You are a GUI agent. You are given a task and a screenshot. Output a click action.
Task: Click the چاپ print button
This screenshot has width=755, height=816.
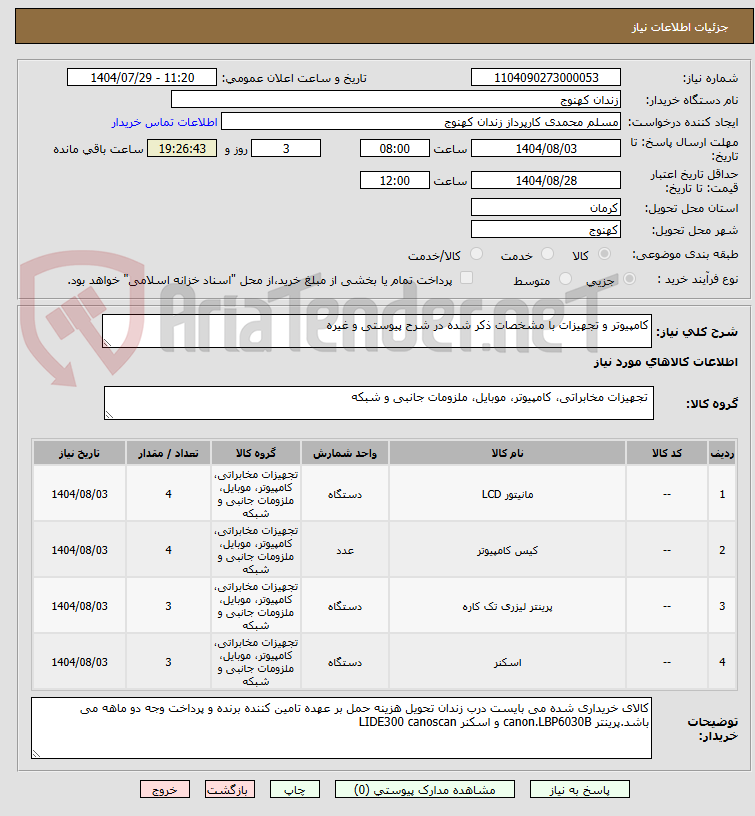(x=295, y=789)
